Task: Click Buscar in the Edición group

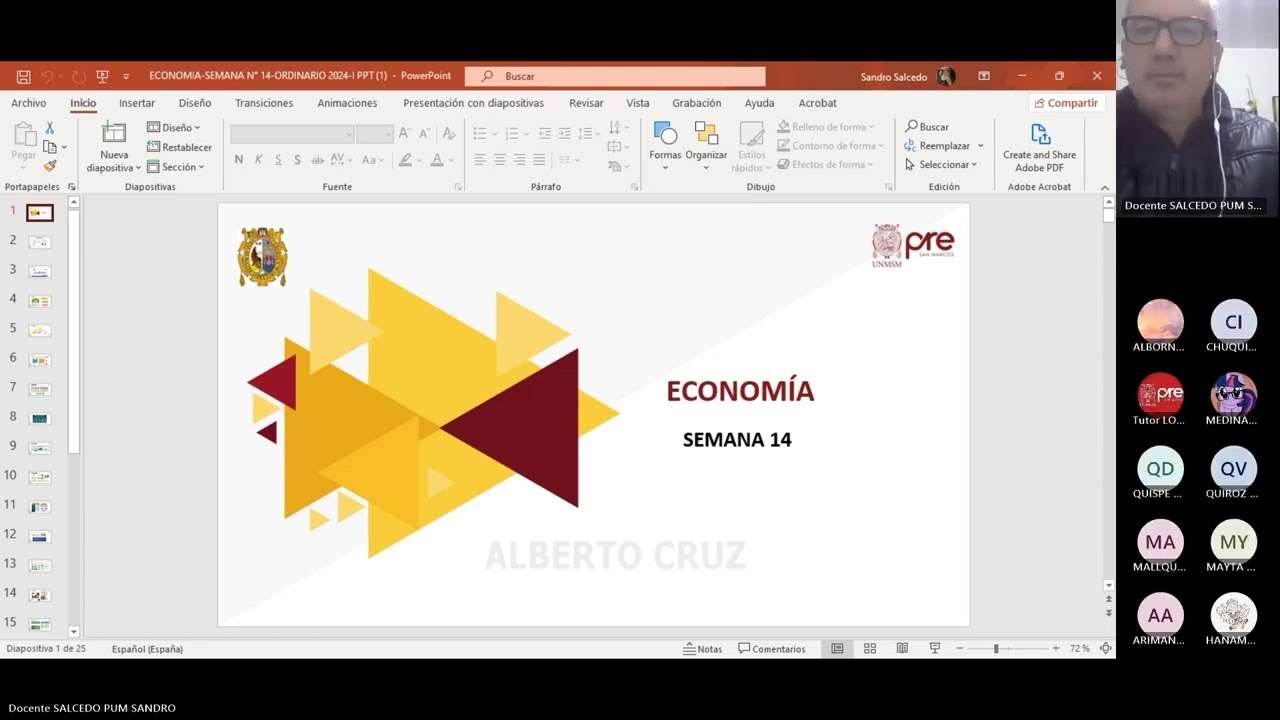Action: point(927,127)
